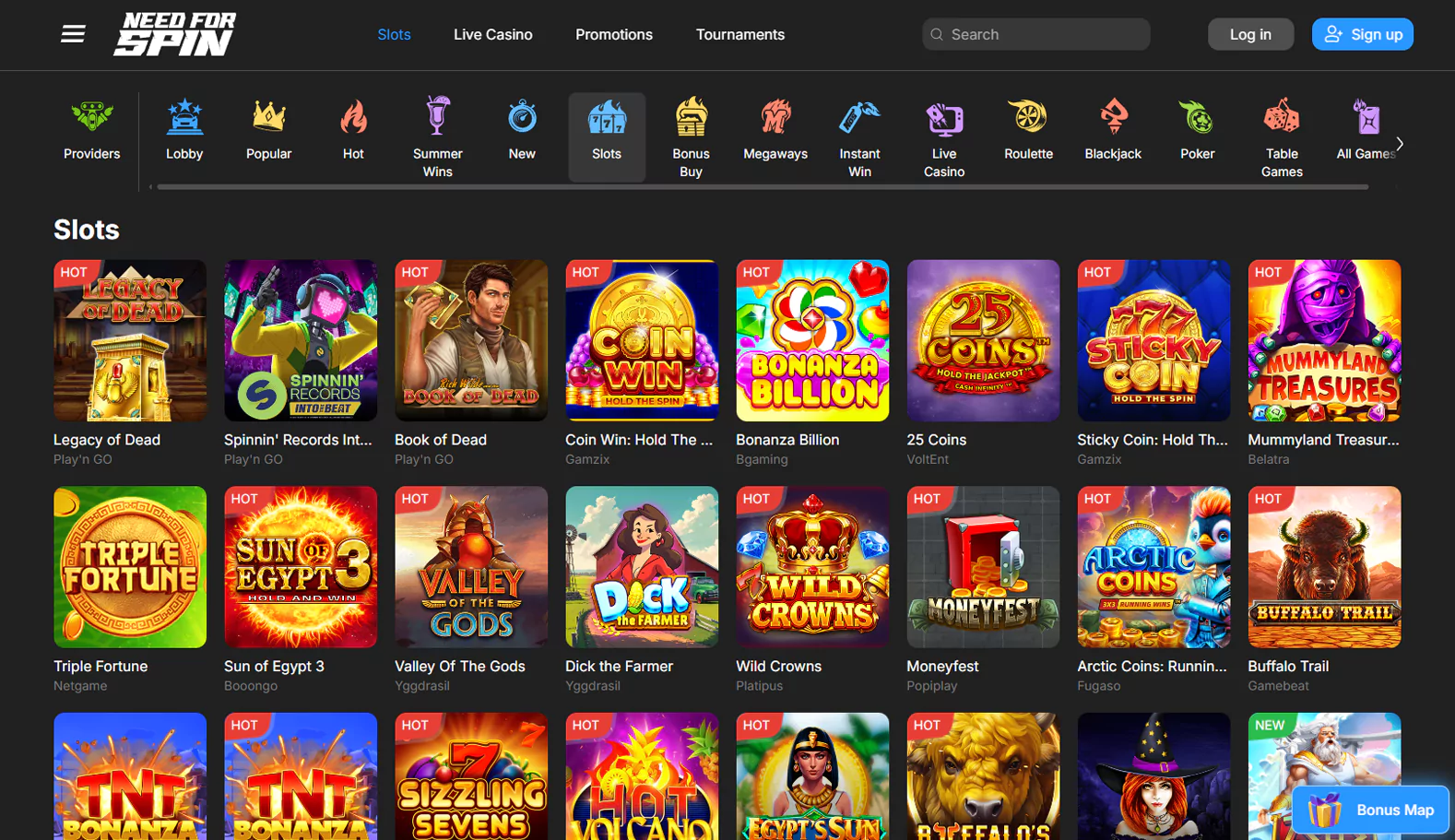Switch to the Live Casino nav tab
The image size is (1455, 840).
click(x=492, y=34)
